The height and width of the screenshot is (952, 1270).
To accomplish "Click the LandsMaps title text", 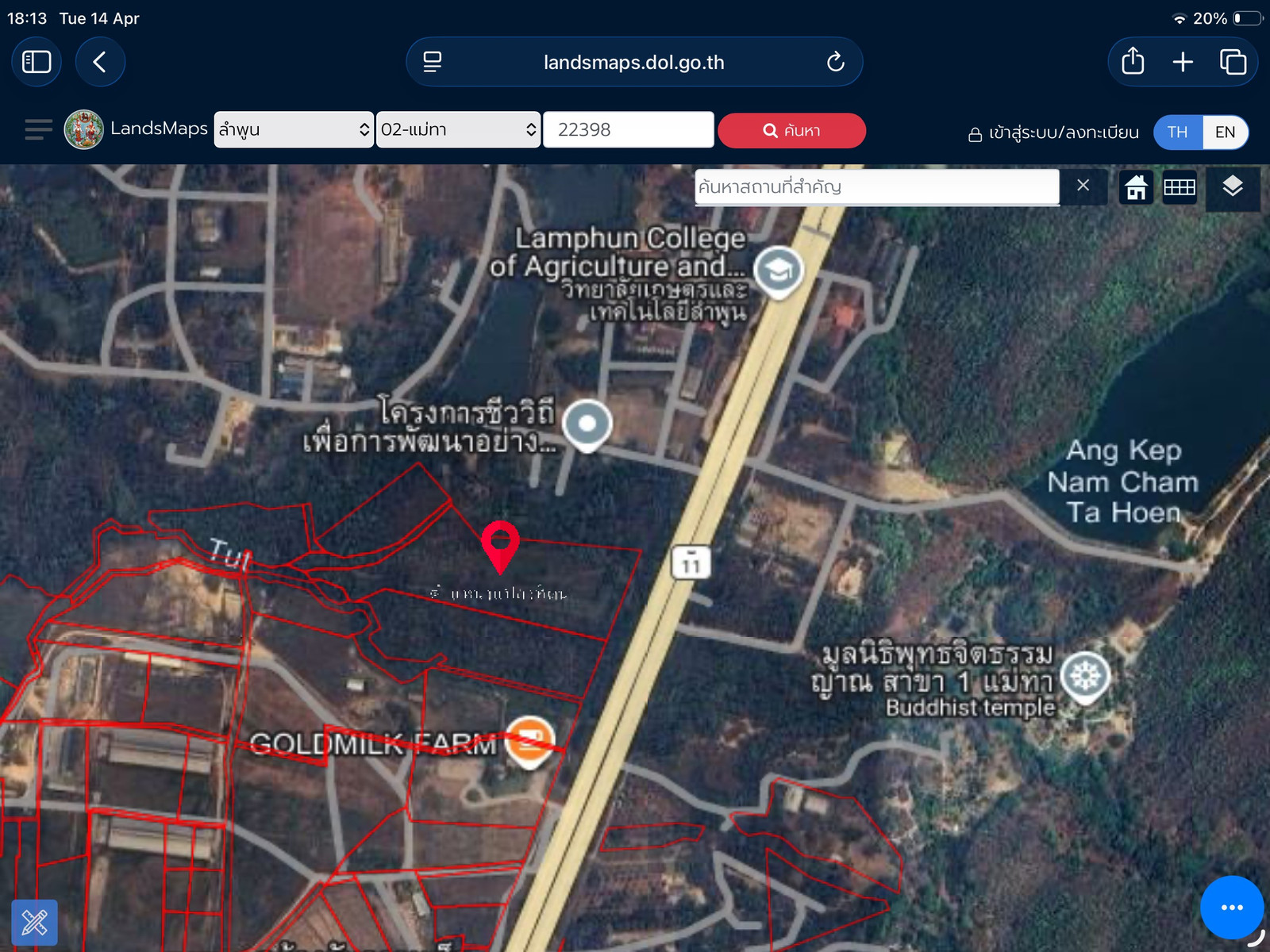I will [159, 129].
